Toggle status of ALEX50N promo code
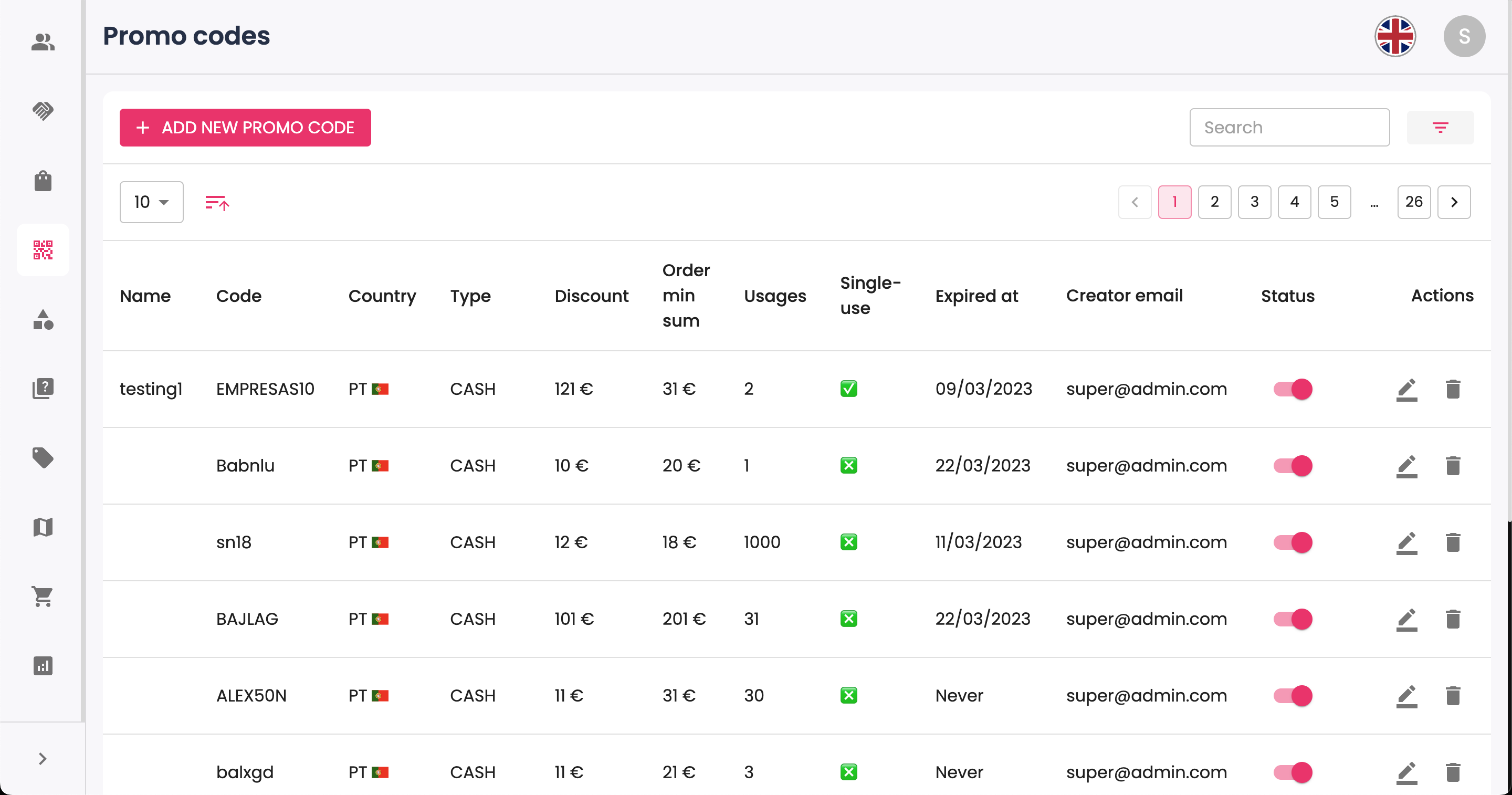Image resolution: width=1512 pixels, height=795 pixels. click(x=1293, y=696)
